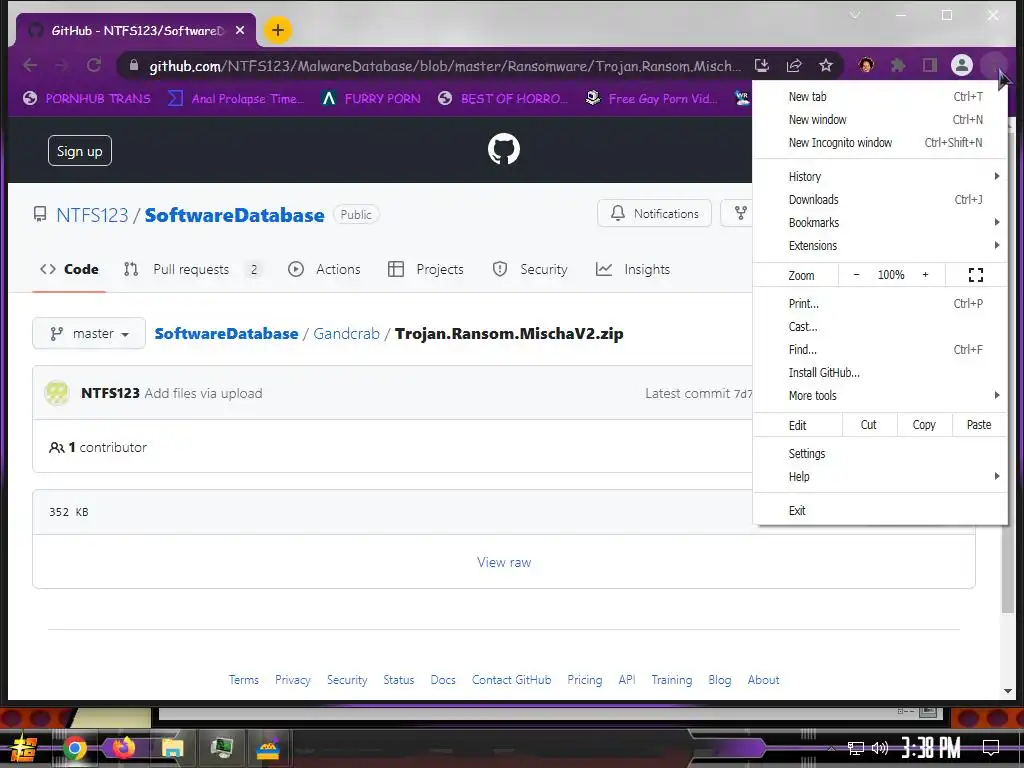Choose New Incognito window
1024x768 pixels.
tap(880, 142)
